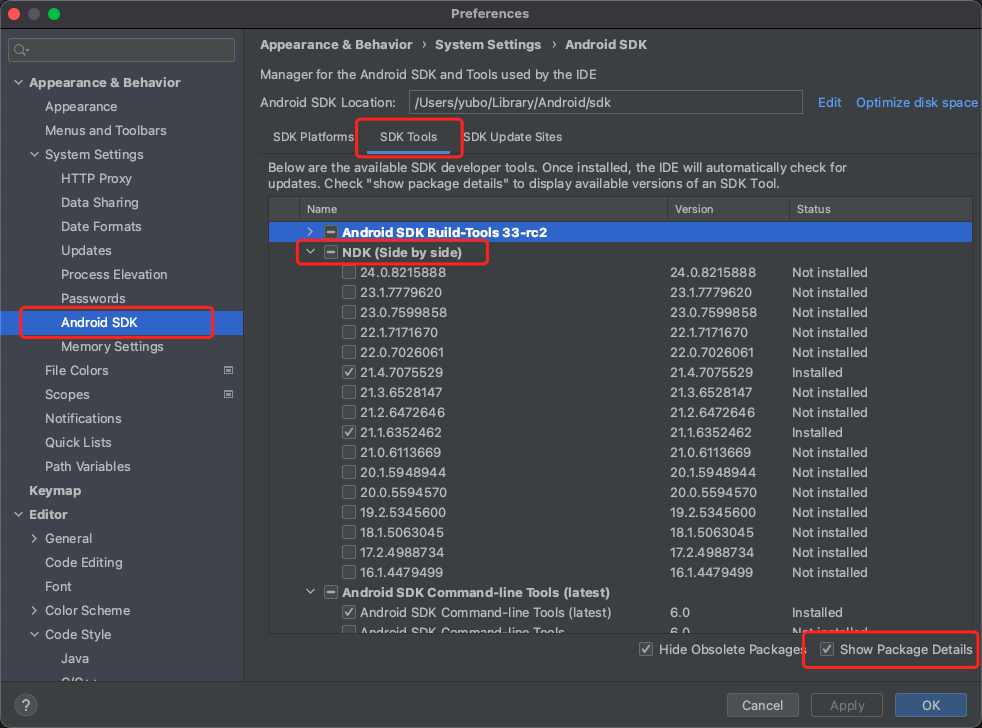Click the Apply button
The height and width of the screenshot is (728, 982).
pos(847,705)
